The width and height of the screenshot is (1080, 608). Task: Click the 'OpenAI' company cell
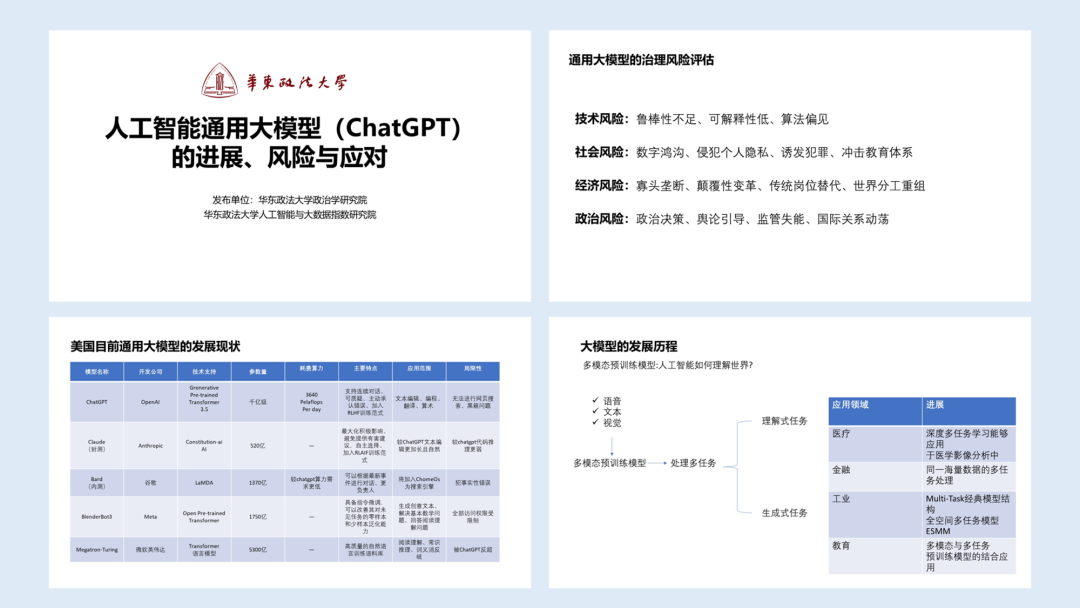(150, 402)
